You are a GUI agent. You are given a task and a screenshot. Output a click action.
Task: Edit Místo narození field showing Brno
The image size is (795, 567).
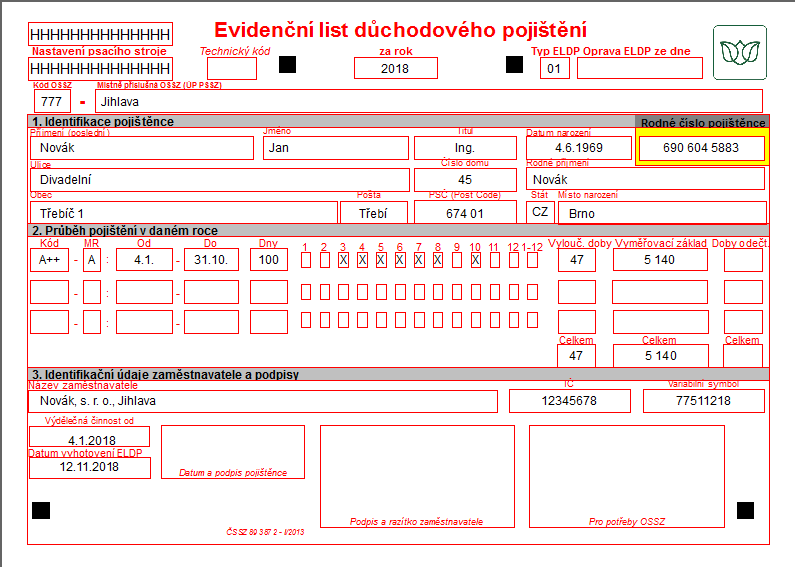click(663, 213)
